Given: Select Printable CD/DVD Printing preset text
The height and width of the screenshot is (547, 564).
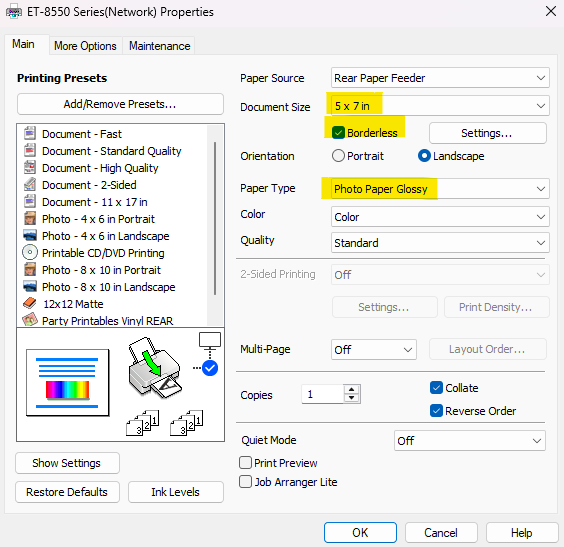Looking at the screenshot, I should (x=103, y=253).
